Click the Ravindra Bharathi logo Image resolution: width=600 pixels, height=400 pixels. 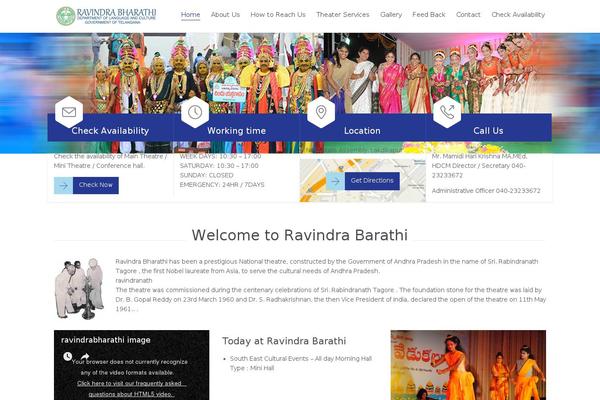click(x=106, y=16)
